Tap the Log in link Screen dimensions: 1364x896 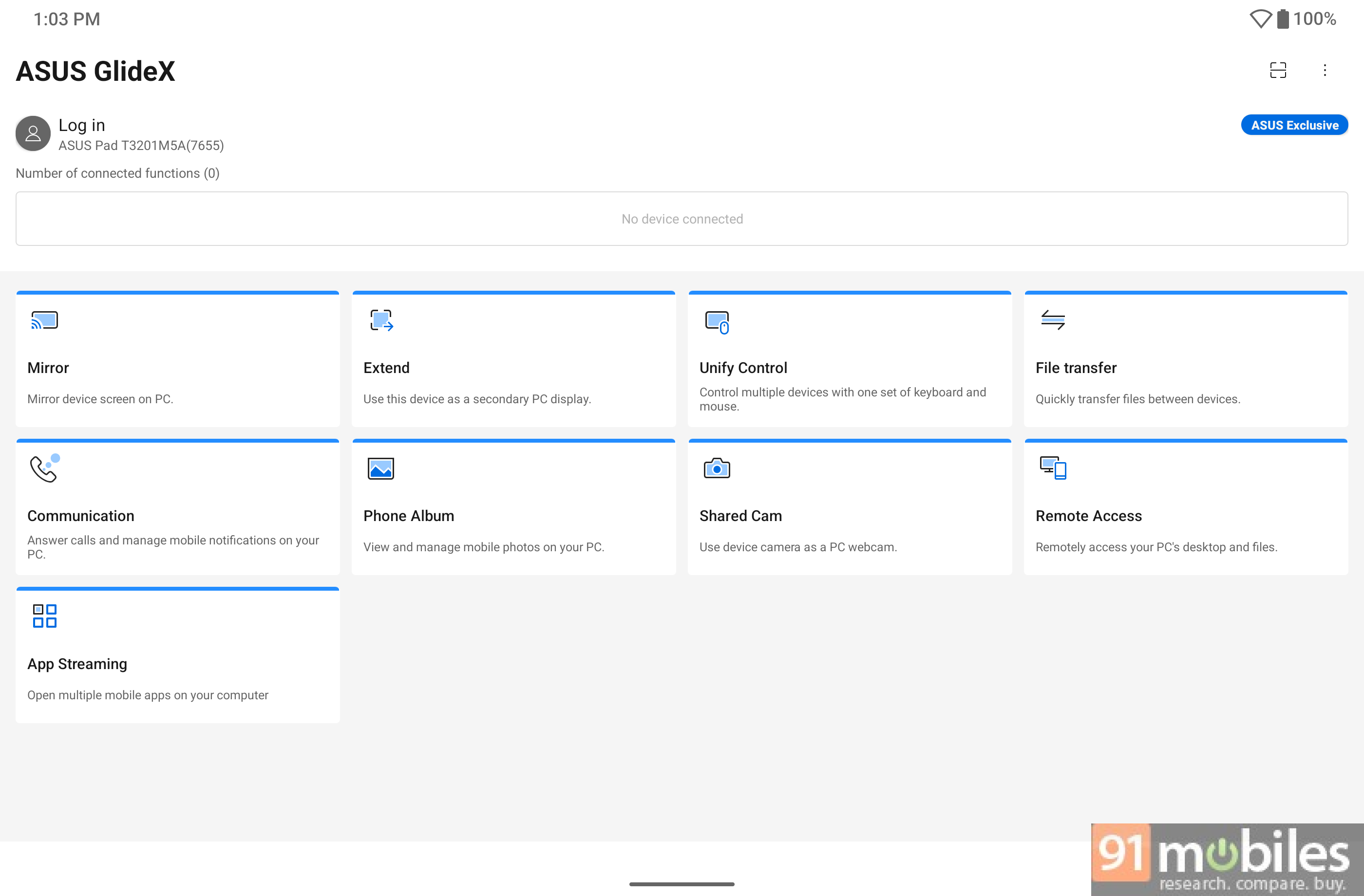tap(82, 125)
